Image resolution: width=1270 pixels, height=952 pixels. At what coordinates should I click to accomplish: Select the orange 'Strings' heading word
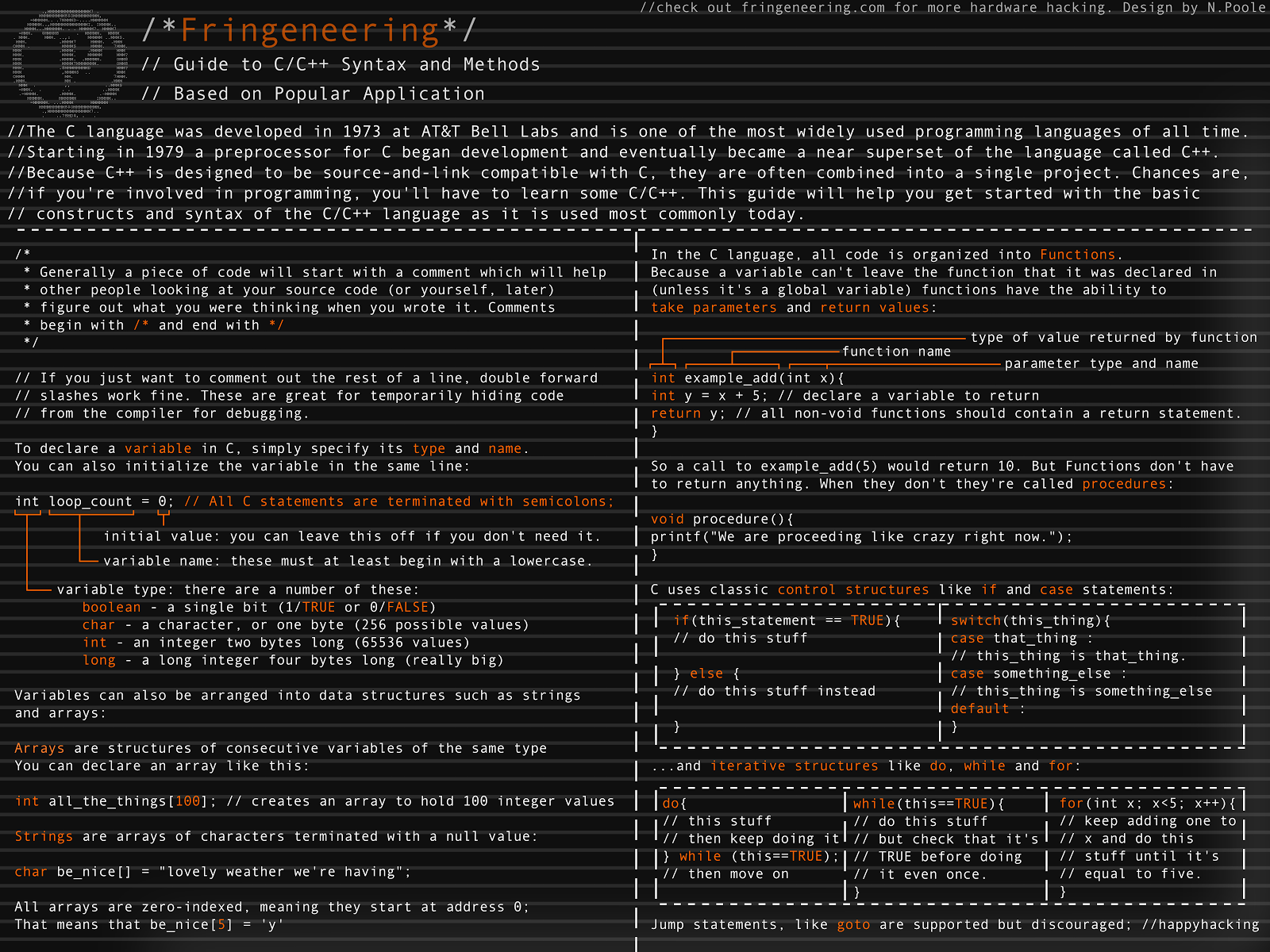[x=44, y=836]
